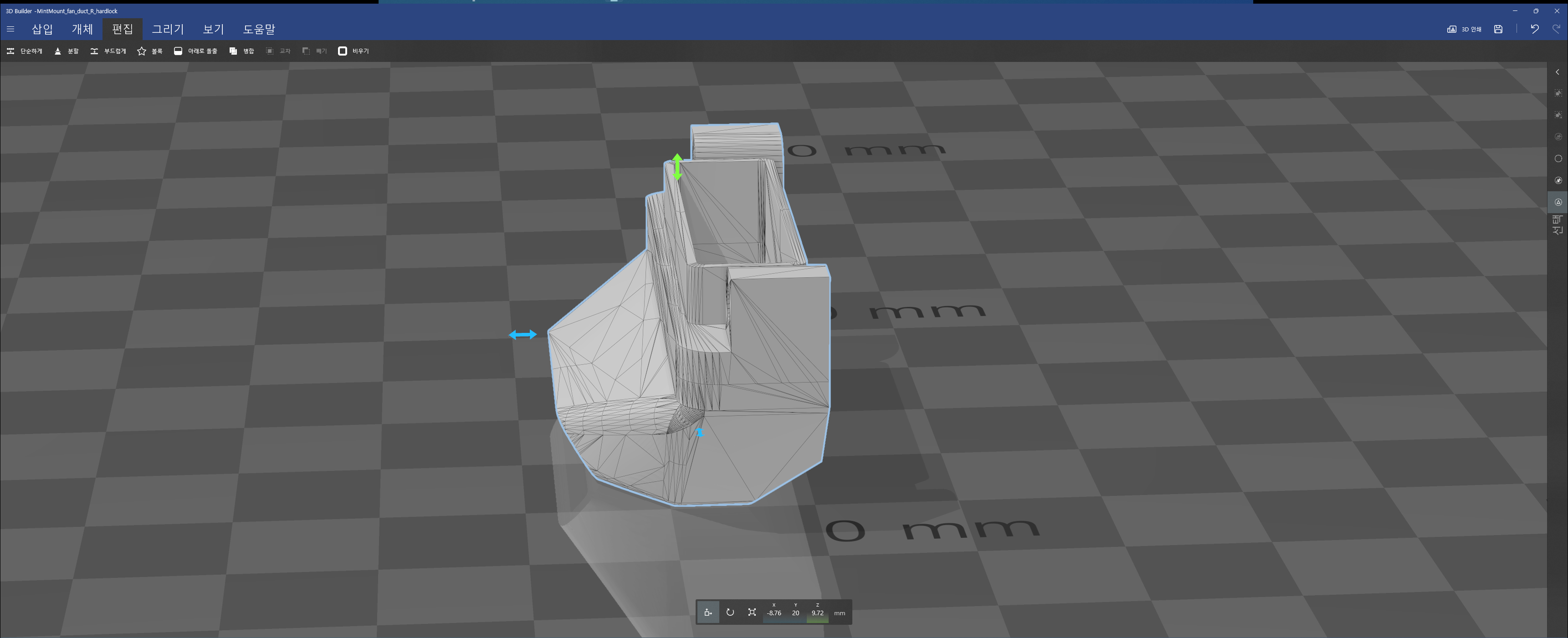Click the 병합 (Merge) tool
The width and height of the screenshot is (1568, 638).
click(241, 51)
